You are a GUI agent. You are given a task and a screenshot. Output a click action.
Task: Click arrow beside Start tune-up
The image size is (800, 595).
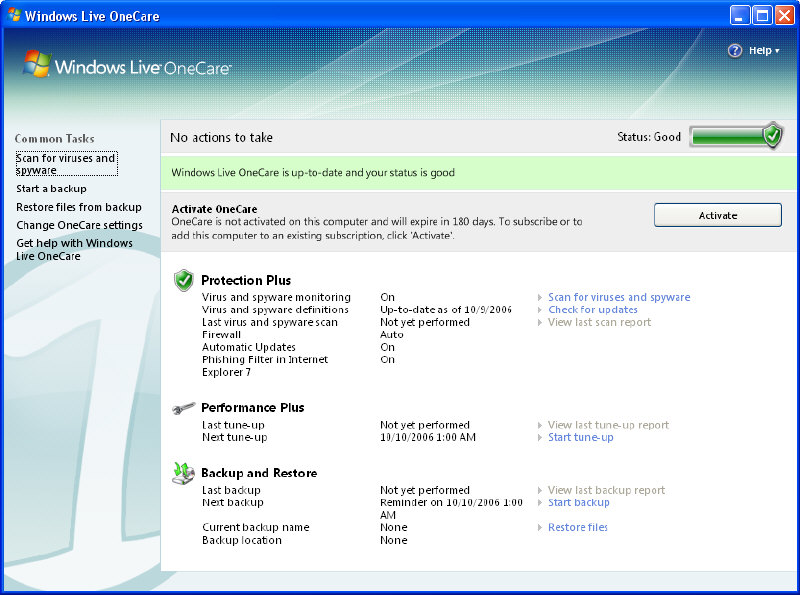[x=540, y=437]
